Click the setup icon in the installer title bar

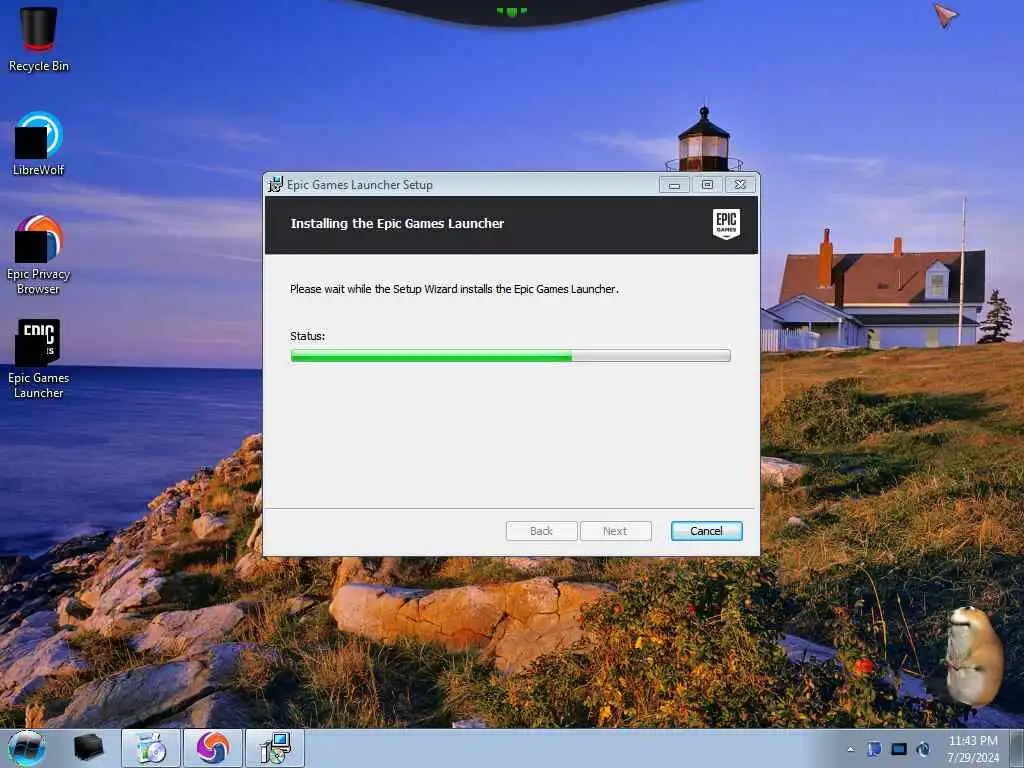click(x=276, y=184)
